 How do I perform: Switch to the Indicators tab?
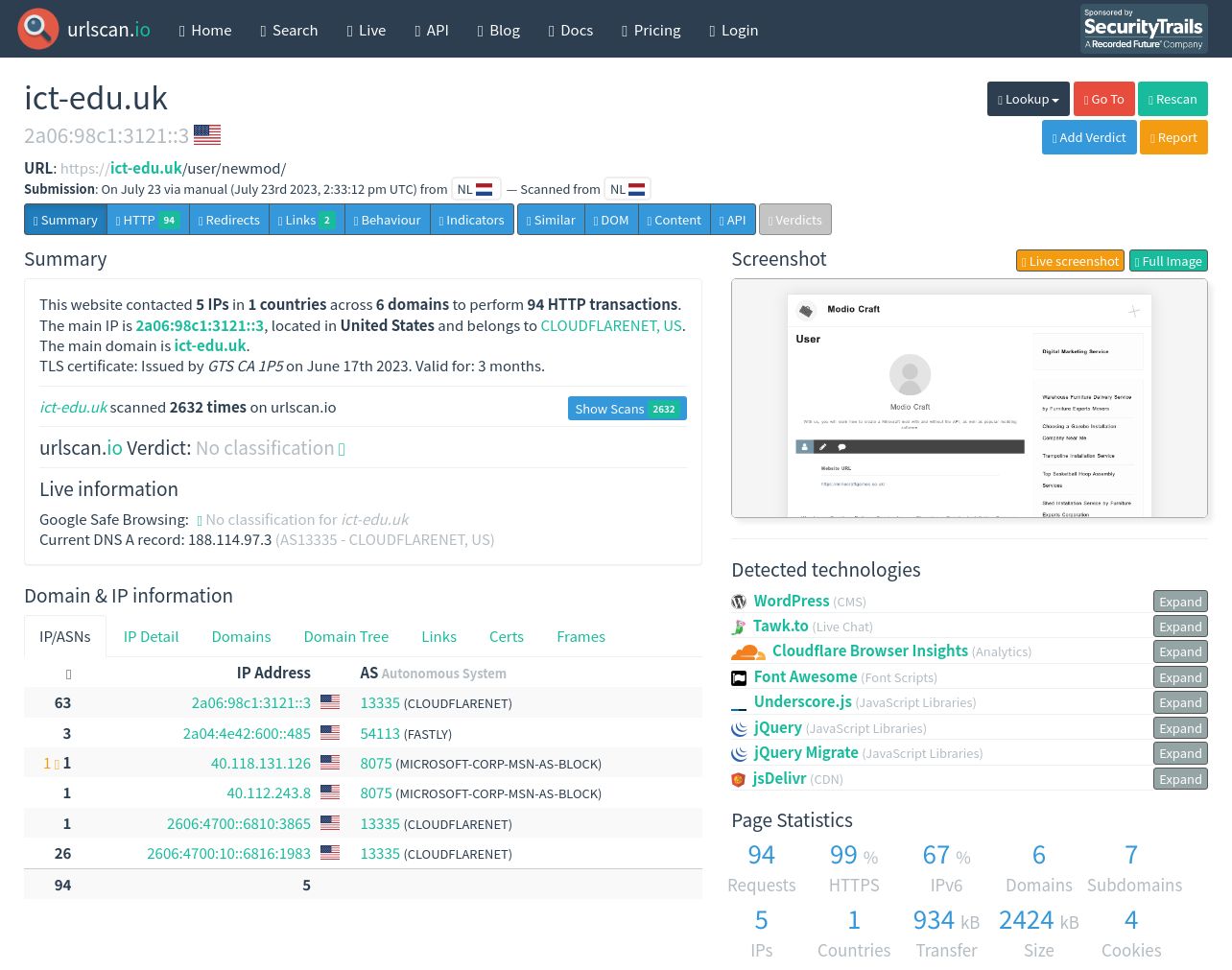(x=472, y=220)
